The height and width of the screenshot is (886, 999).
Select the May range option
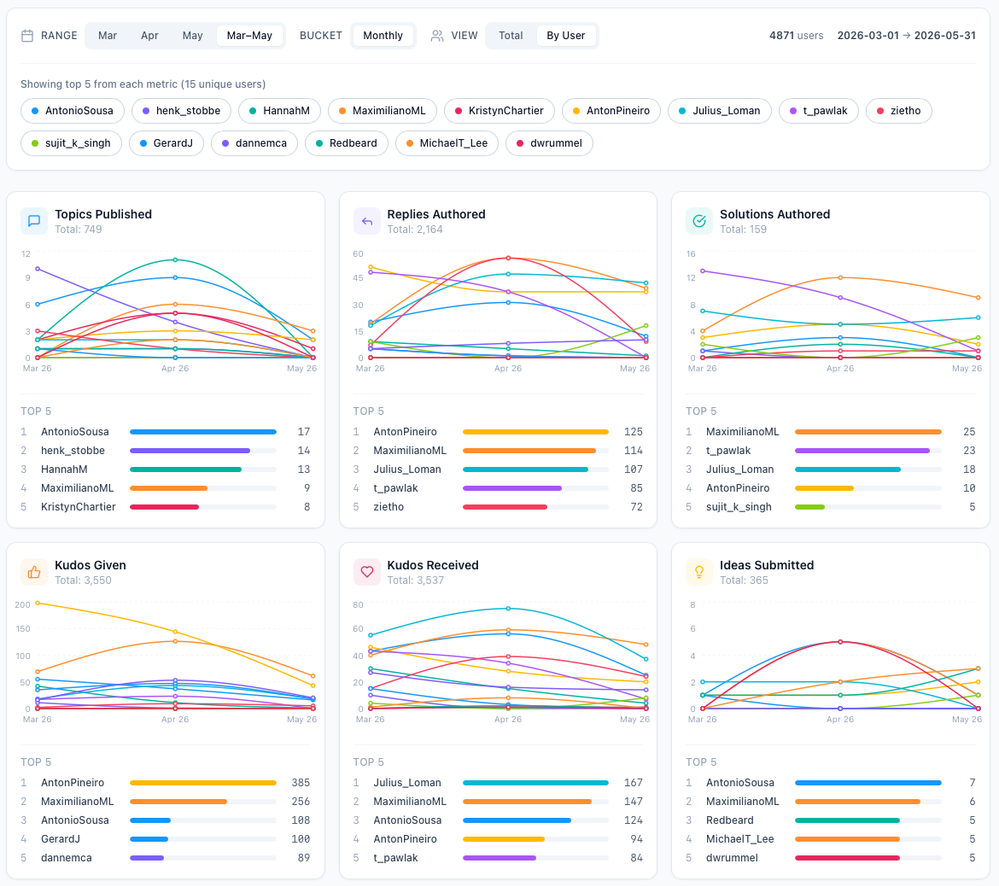pos(192,36)
